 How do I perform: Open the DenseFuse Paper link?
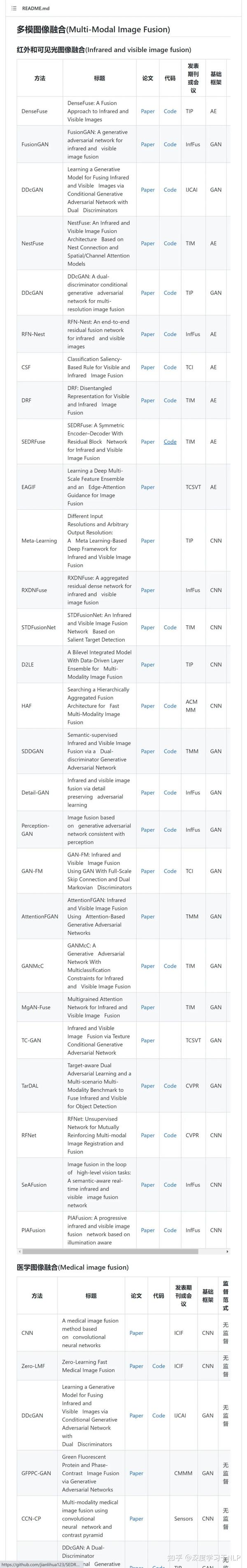148,111
